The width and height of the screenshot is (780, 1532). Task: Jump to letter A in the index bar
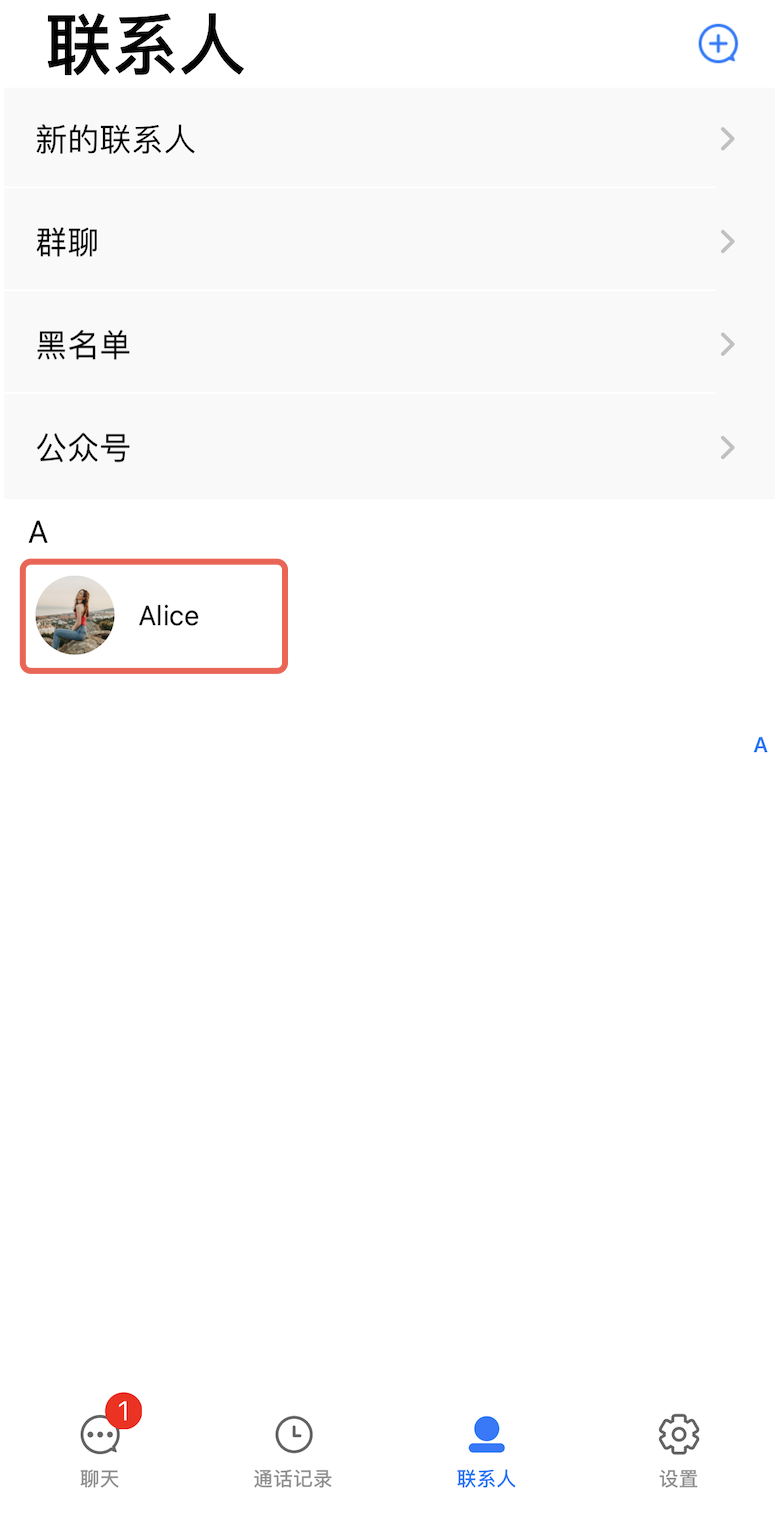pos(760,745)
